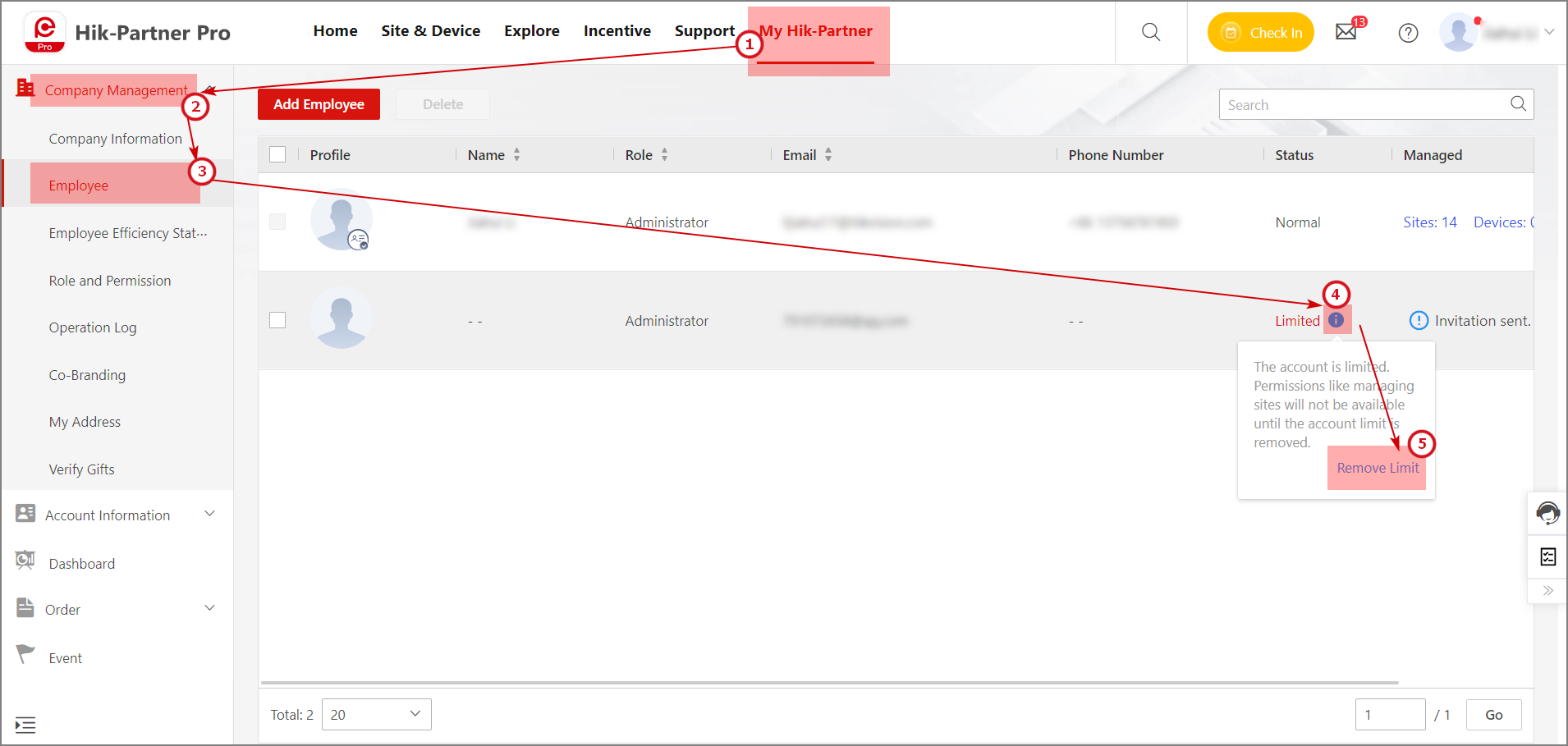Screen dimensions: 1568x746
Task: Expand the floating panel double-chevron icon
Action: click(1548, 590)
